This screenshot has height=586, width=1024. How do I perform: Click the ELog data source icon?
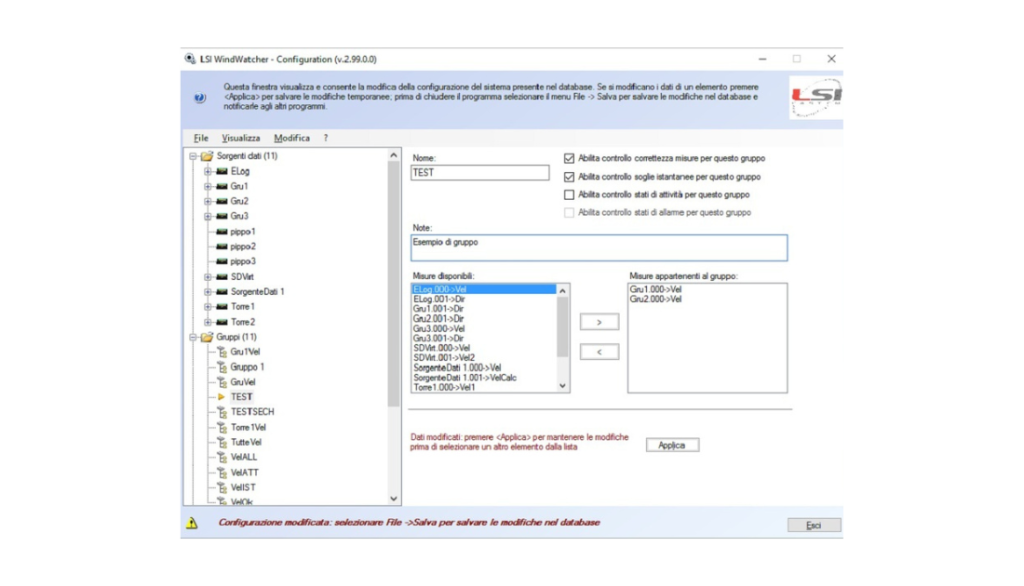tap(221, 171)
